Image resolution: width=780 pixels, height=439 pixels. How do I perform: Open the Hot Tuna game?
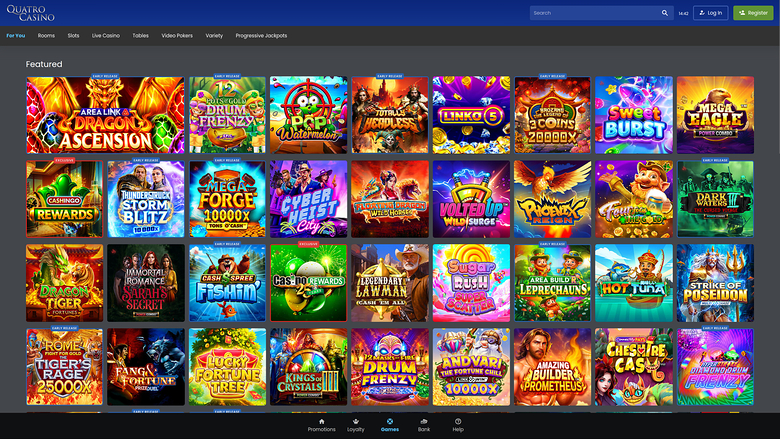[x=634, y=283]
